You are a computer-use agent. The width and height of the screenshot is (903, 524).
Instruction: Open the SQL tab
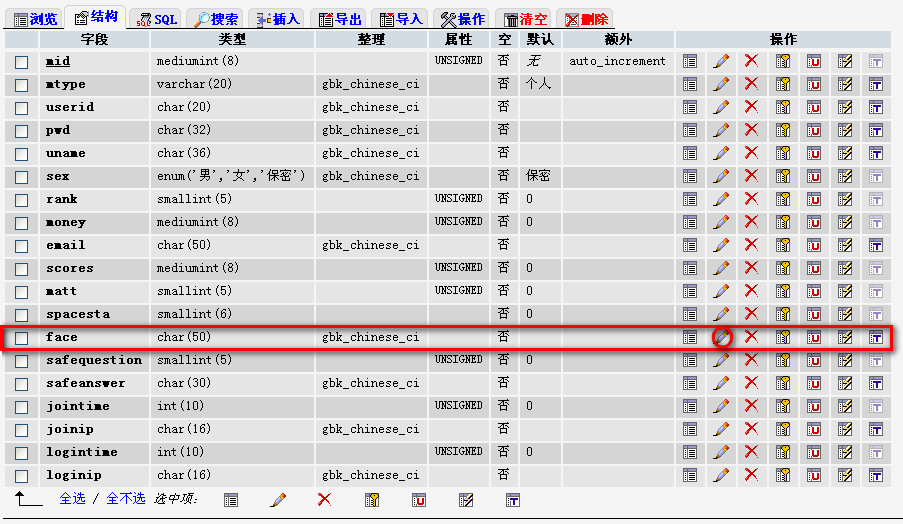pos(156,19)
